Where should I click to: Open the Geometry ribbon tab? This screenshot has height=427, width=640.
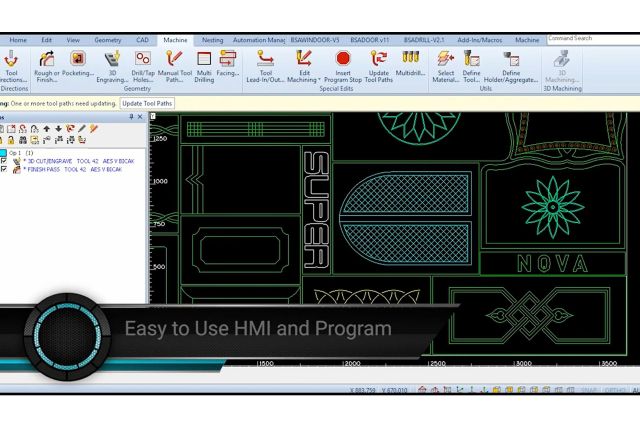pyautogui.click(x=107, y=40)
